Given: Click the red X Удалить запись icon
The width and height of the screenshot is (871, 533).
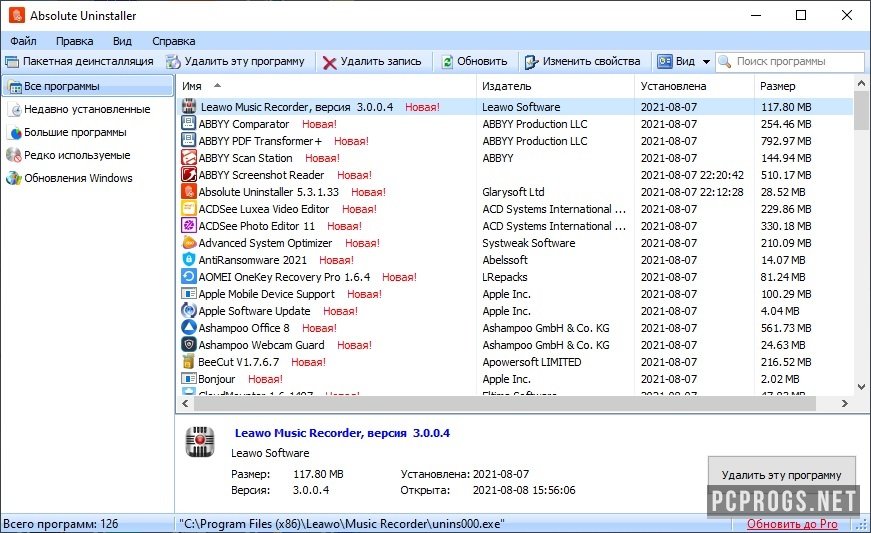Looking at the screenshot, I should [329, 61].
